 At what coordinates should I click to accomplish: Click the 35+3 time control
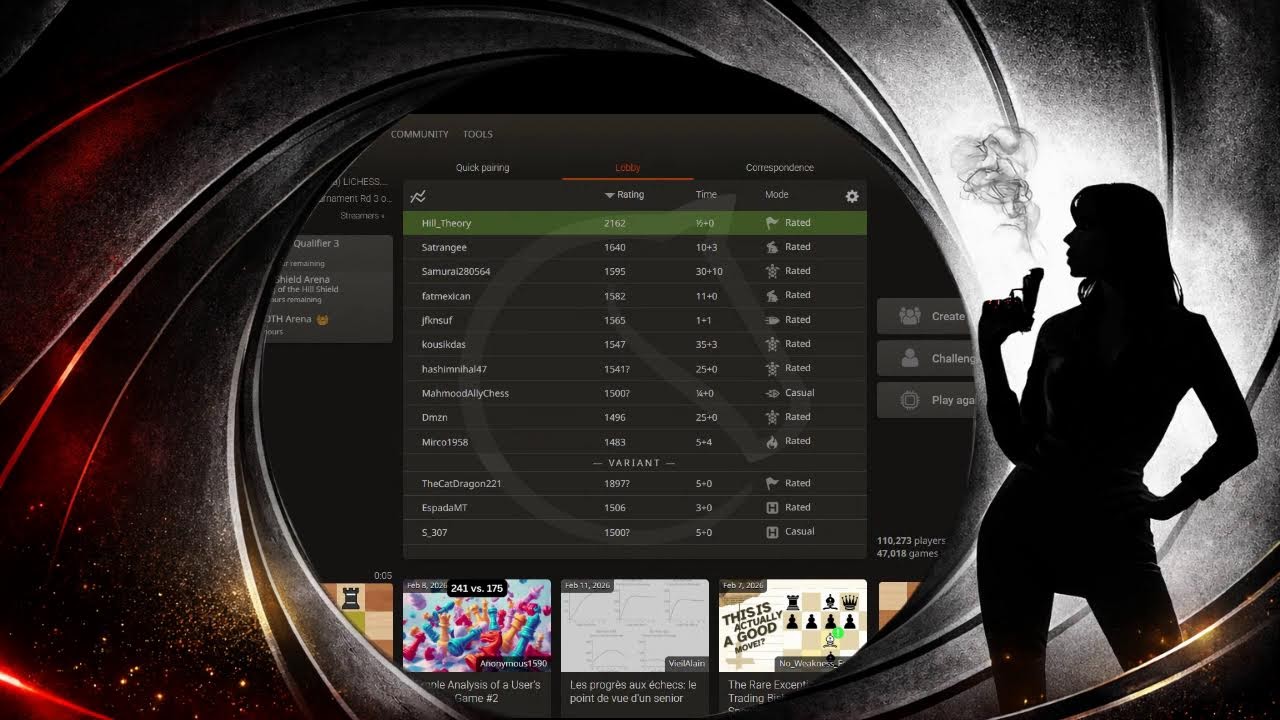pos(707,344)
